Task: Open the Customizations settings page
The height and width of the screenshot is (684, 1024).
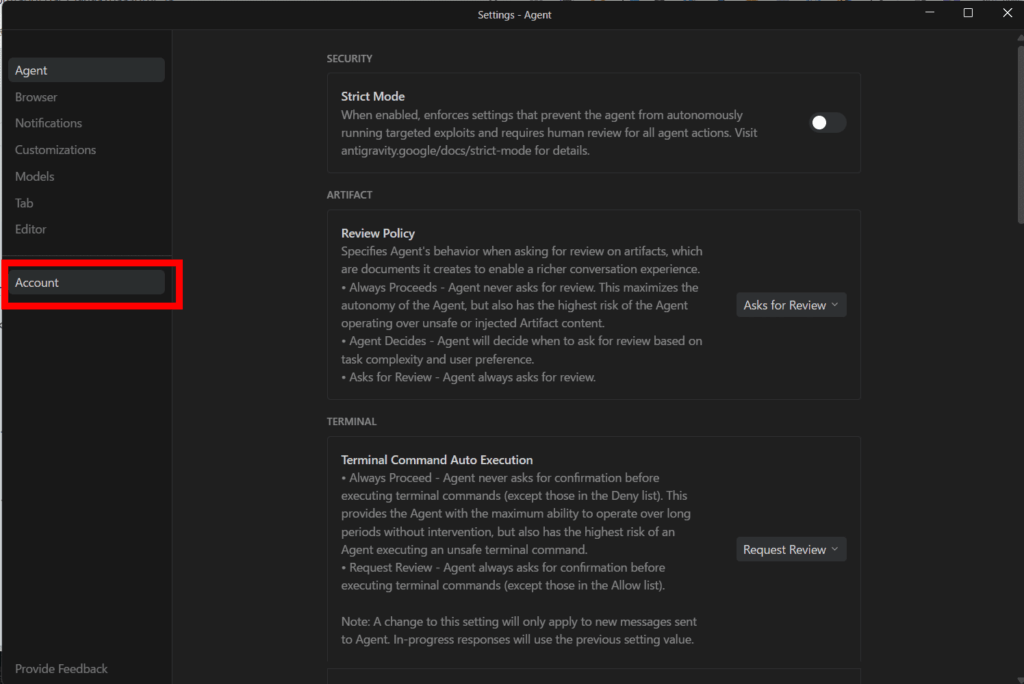Action: [55, 150]
